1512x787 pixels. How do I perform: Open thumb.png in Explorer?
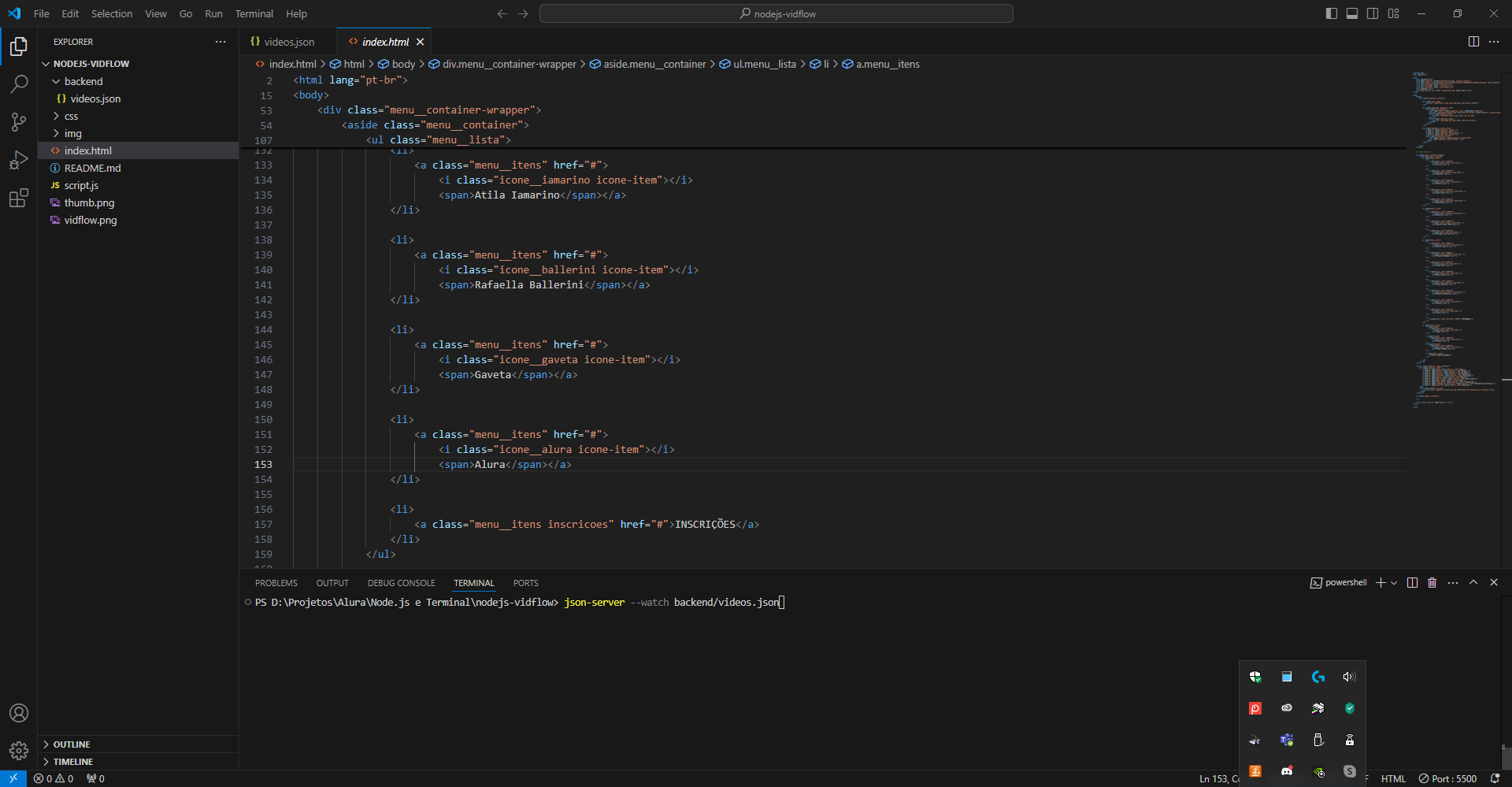[139, 202]
